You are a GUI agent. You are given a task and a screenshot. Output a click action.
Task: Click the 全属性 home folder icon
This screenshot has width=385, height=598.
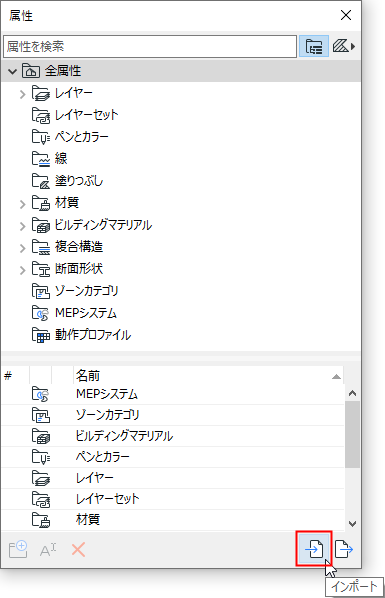click(x=31, y=71)
